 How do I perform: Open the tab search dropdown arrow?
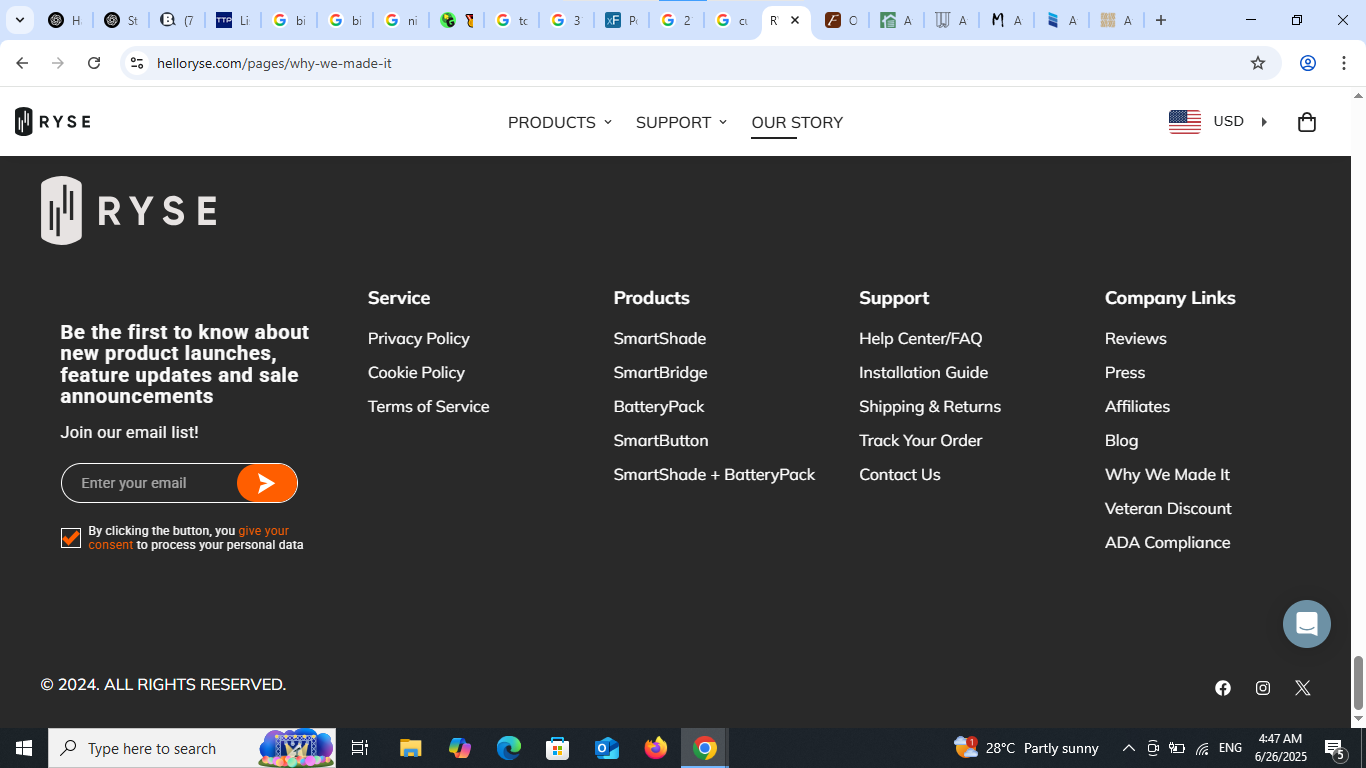coord(19,20)
